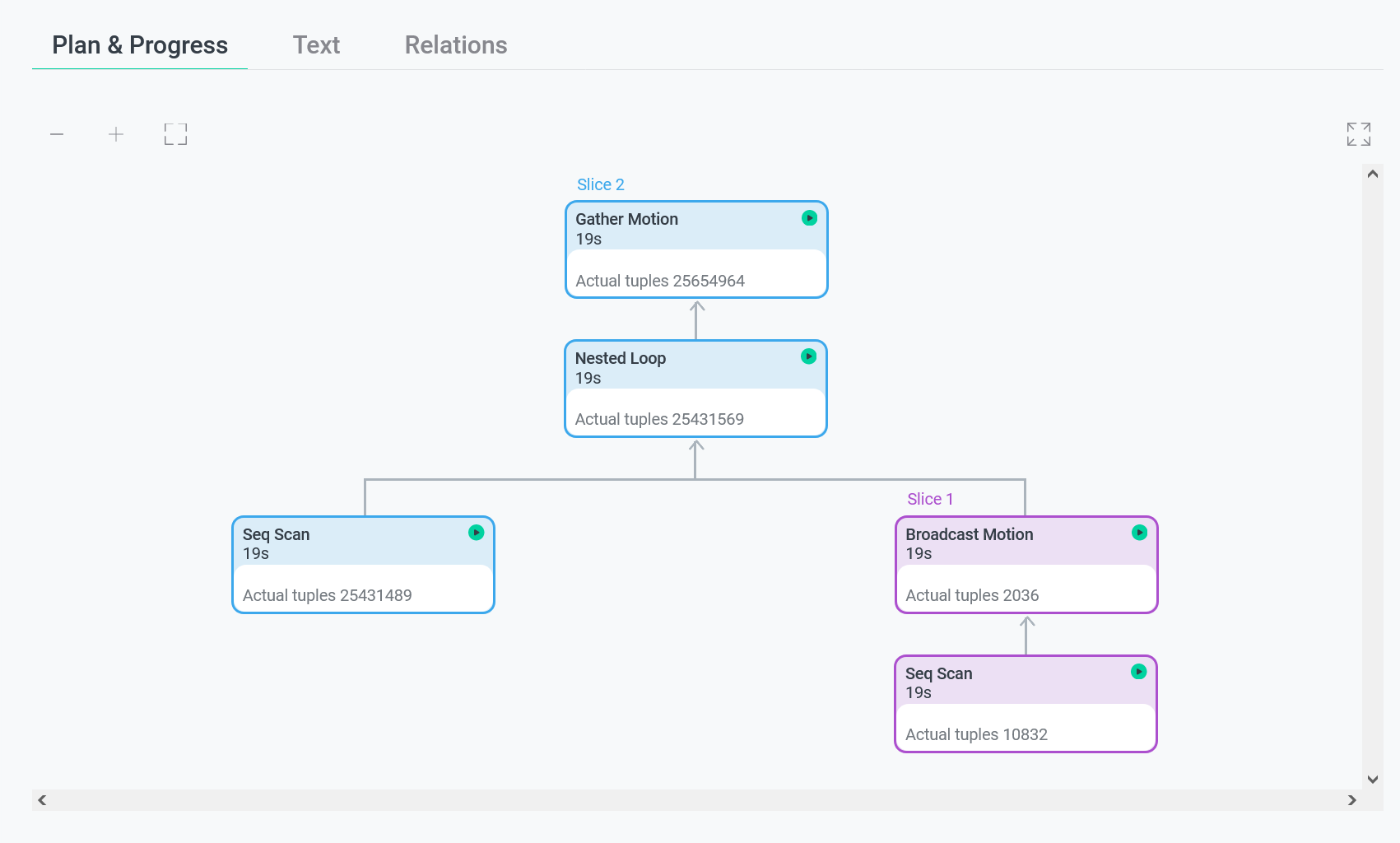The height and width of the screenshot is (843, 1400).
Task: Click the Slice 1 label
Action: [929, 498]
